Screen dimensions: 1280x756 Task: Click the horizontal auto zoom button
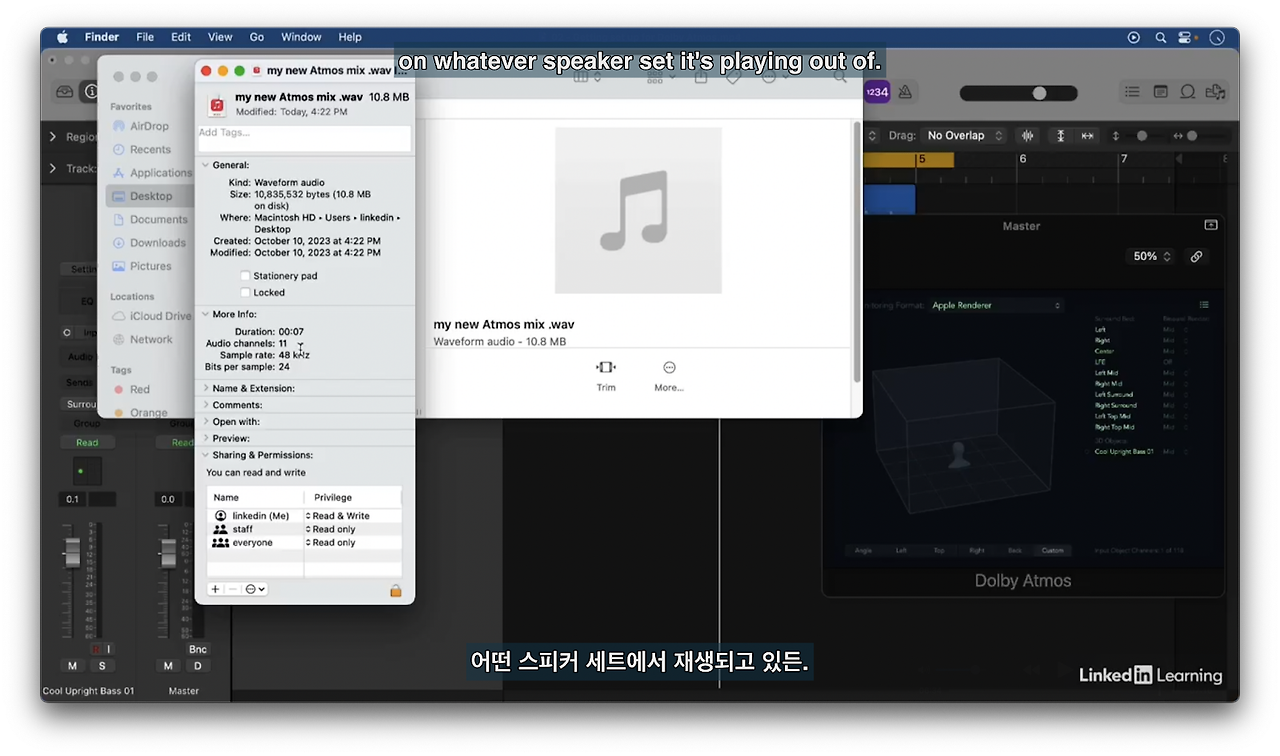pyautogui.click(x=1087, y=136)
